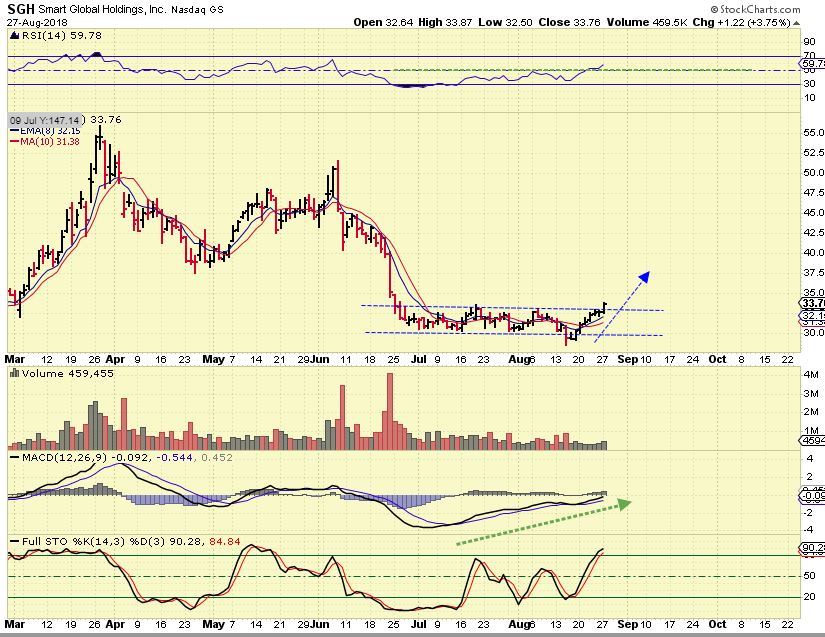Click the 59.7 RSI value flag on axis
This screenshot has height=637, width=825.
tap(813, 65)
